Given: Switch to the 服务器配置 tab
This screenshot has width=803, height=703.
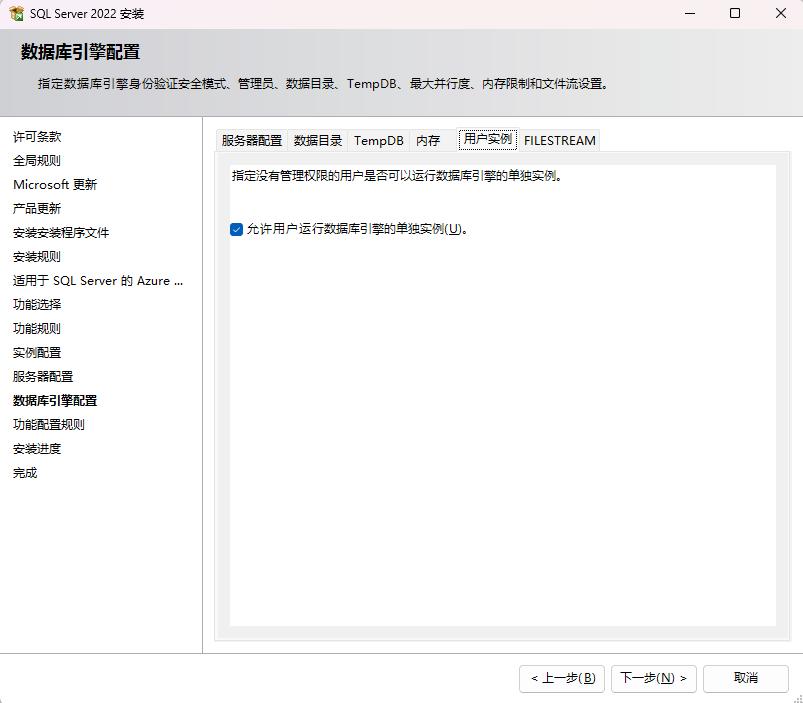Looking at the screenshot, I should (x=252, y=141).
